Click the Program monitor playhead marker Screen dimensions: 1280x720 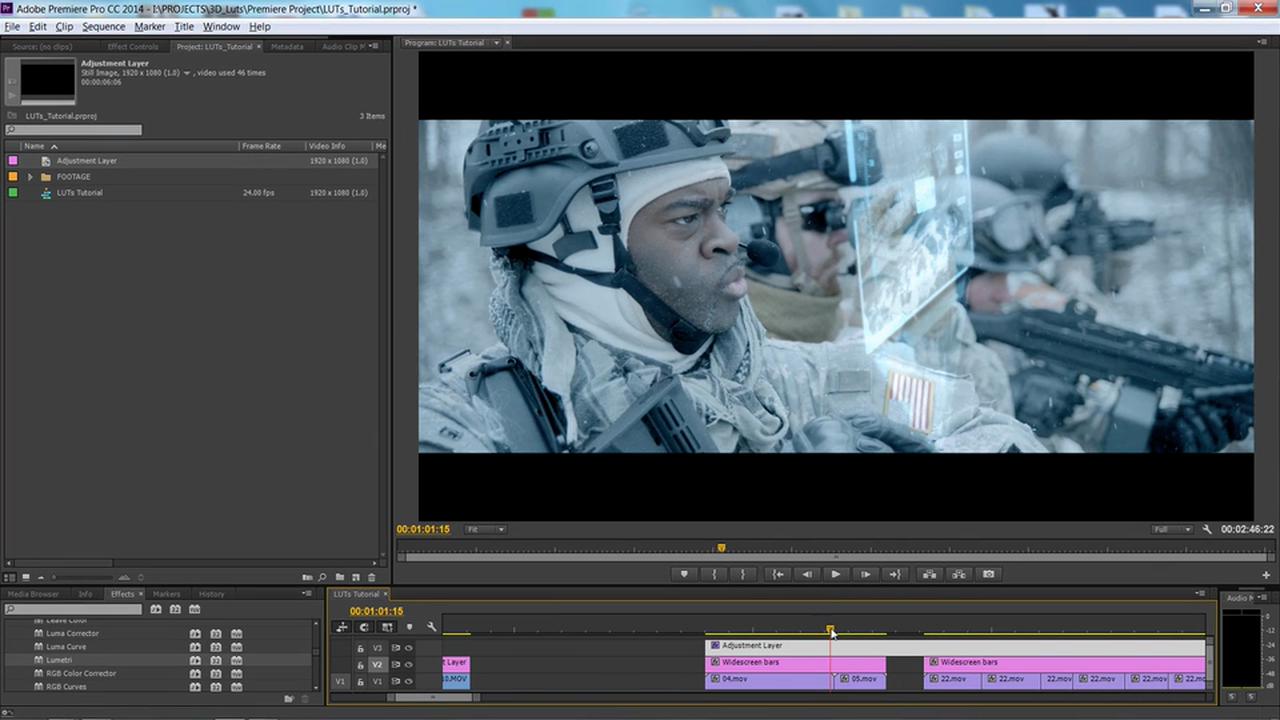721,548
